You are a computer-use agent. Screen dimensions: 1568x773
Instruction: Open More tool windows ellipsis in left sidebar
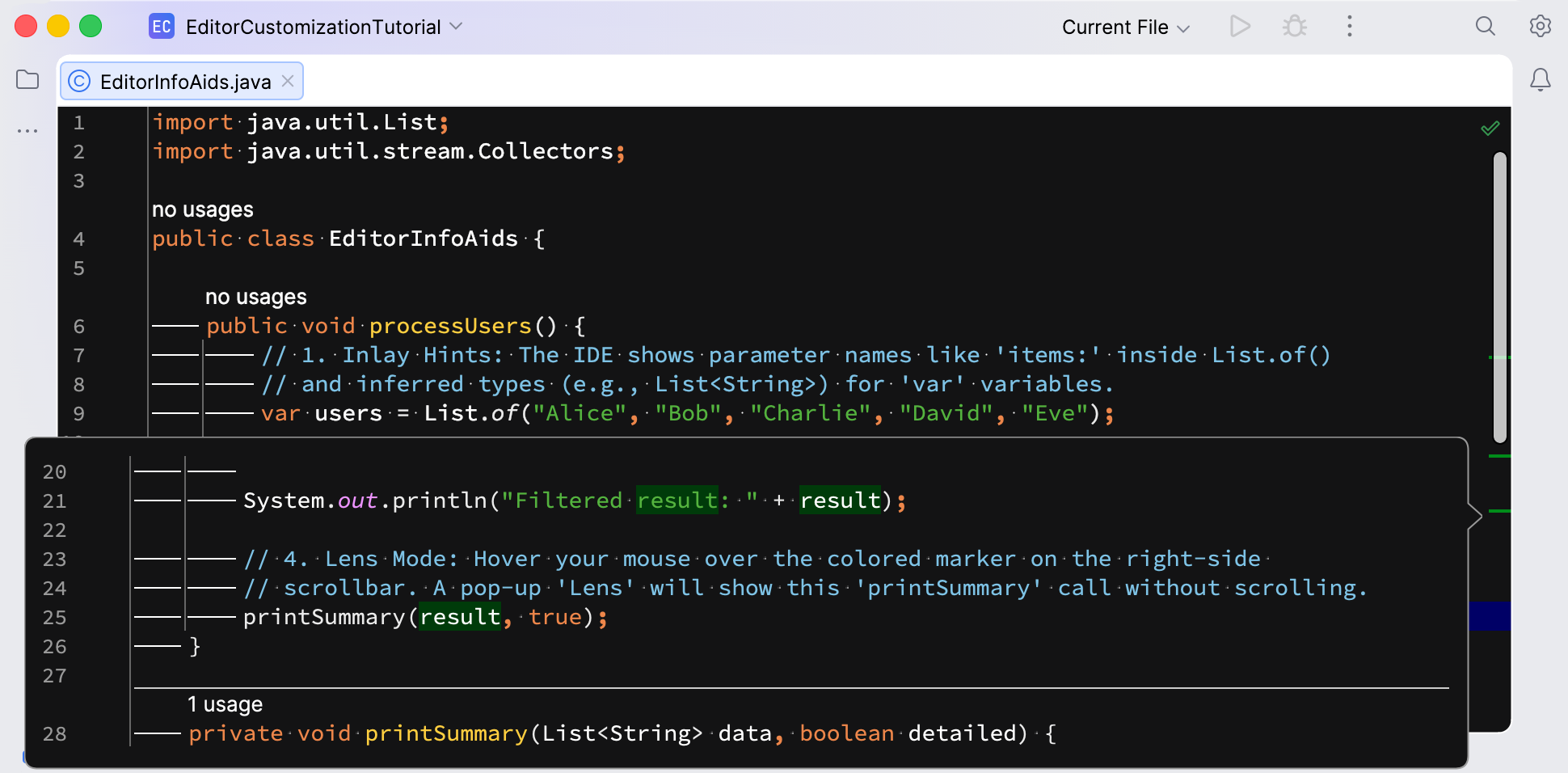click(27, 131)
